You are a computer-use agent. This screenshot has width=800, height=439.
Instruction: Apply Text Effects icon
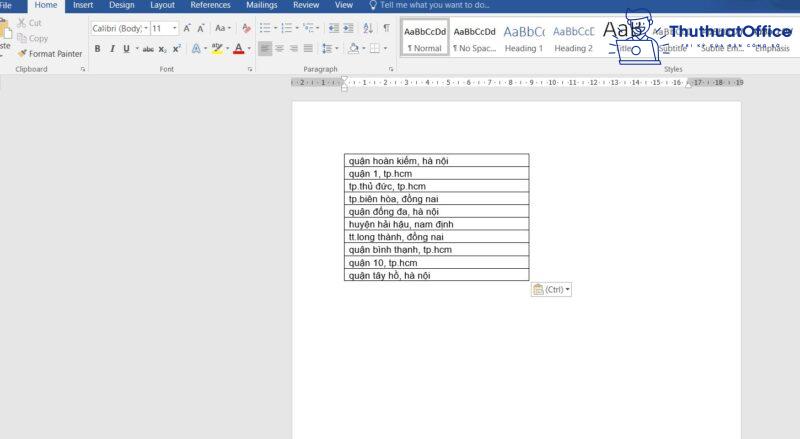tap(196, 49)
